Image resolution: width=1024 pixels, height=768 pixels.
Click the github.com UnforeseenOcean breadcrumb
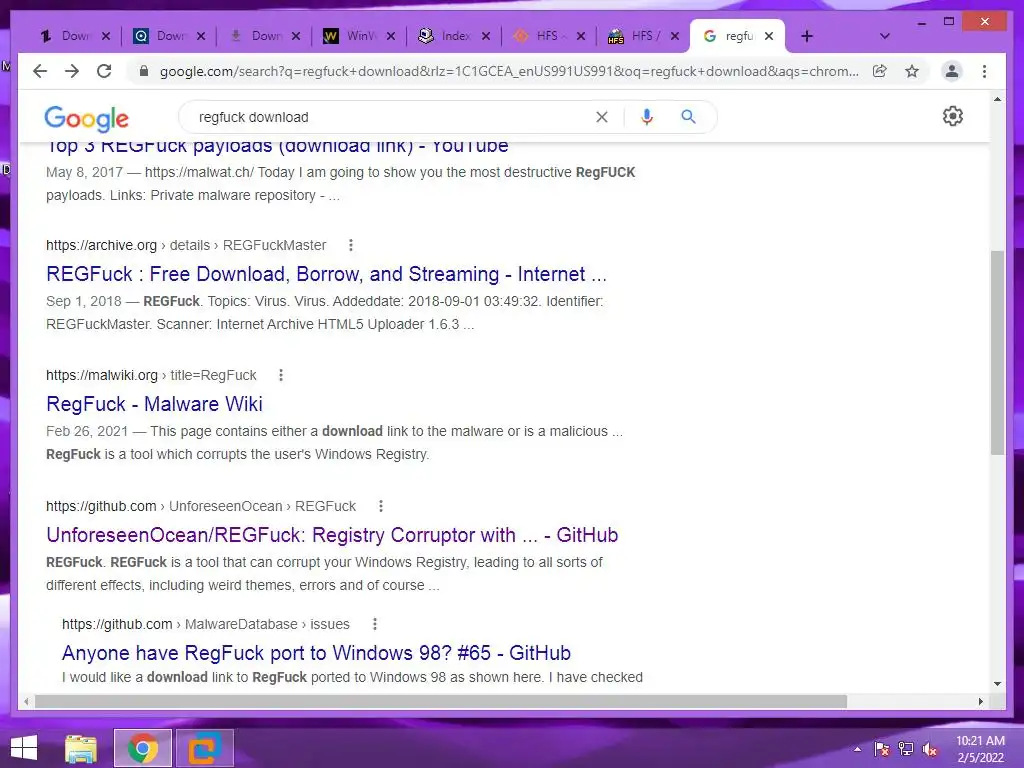200,506
